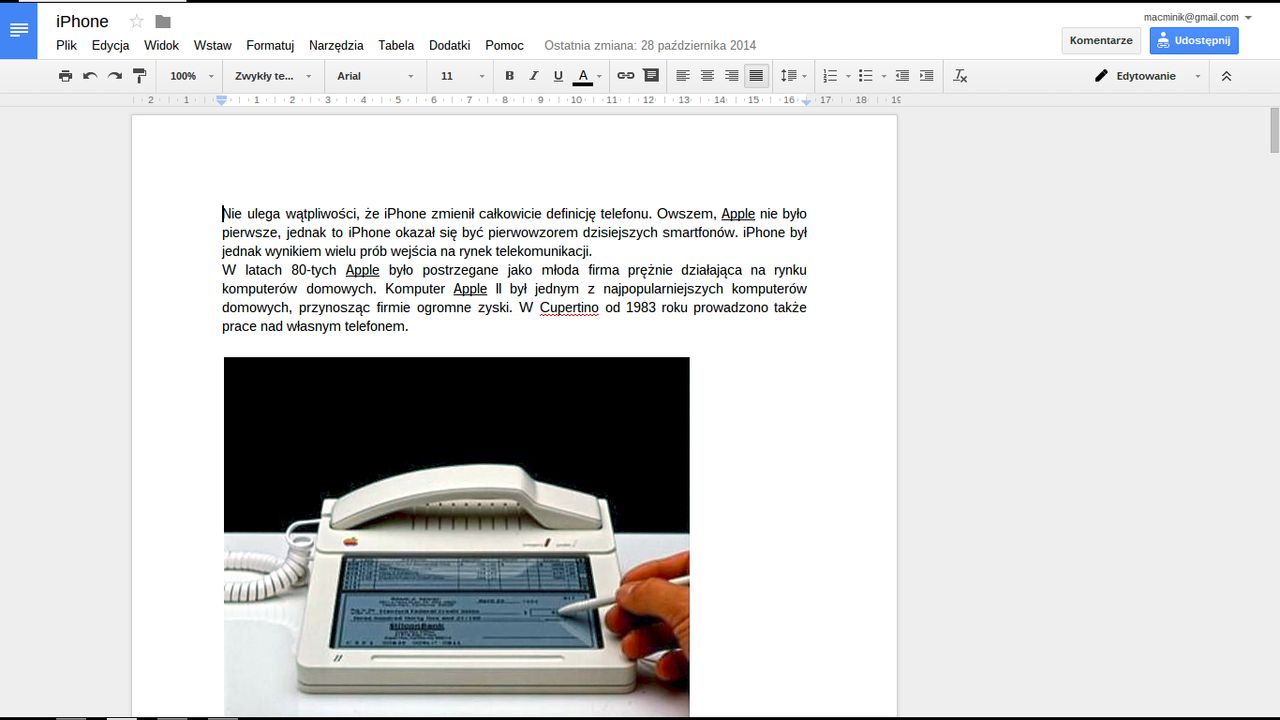Viewport: 1280px width, 720px height.
Task: Clear formatting
Action: tap(960, 76)
